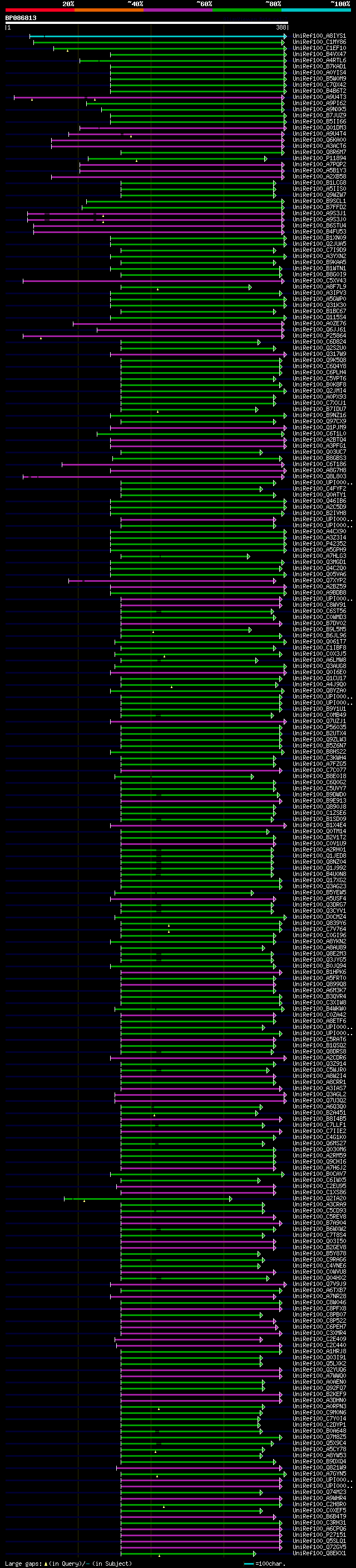Click UniRef100_C8PB07 label
This screenshot has height=1568, width=356.
click(x=319, y=1315)
